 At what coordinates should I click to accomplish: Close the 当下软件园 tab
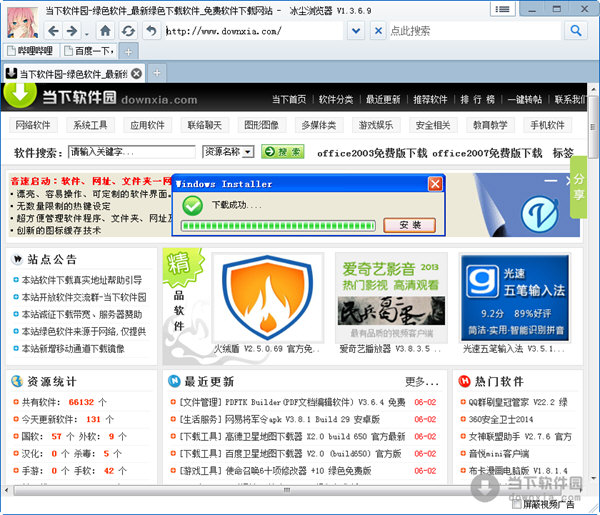[x=137, y=73]
